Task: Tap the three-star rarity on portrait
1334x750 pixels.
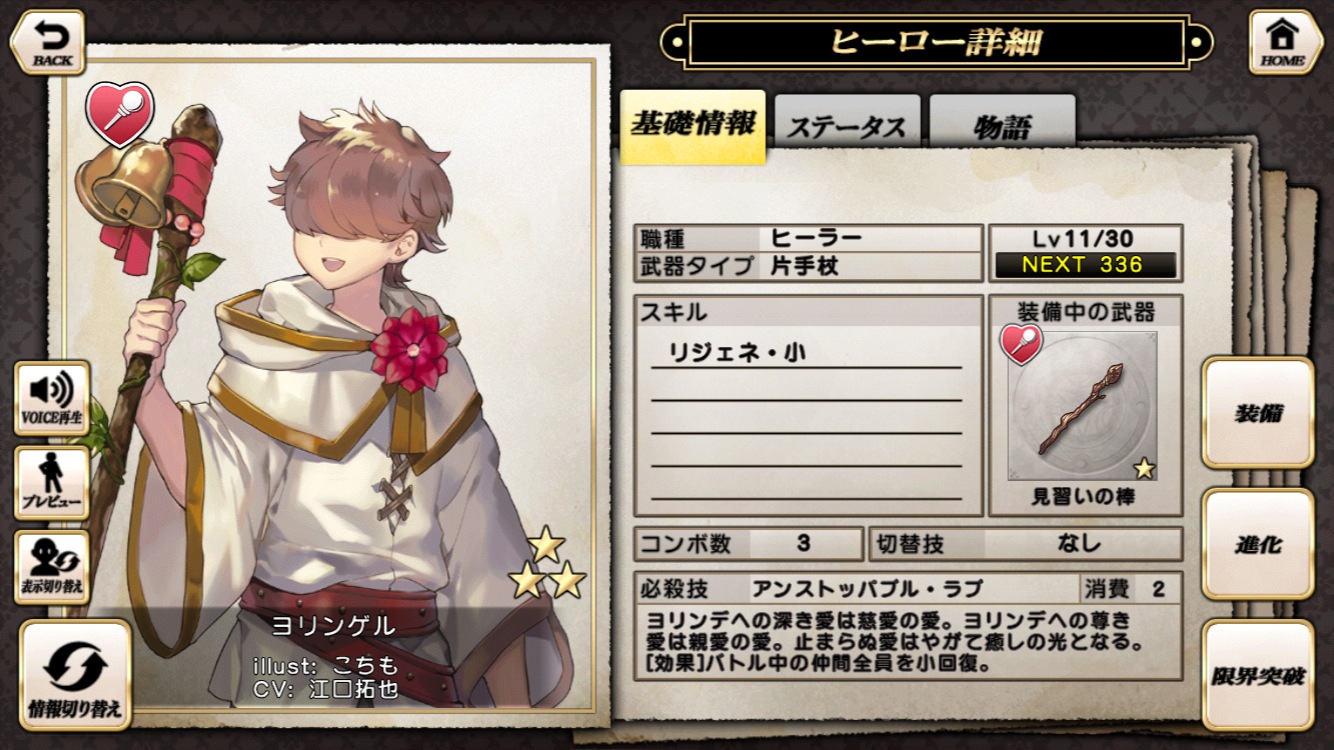Action: (x=546, y=564)
